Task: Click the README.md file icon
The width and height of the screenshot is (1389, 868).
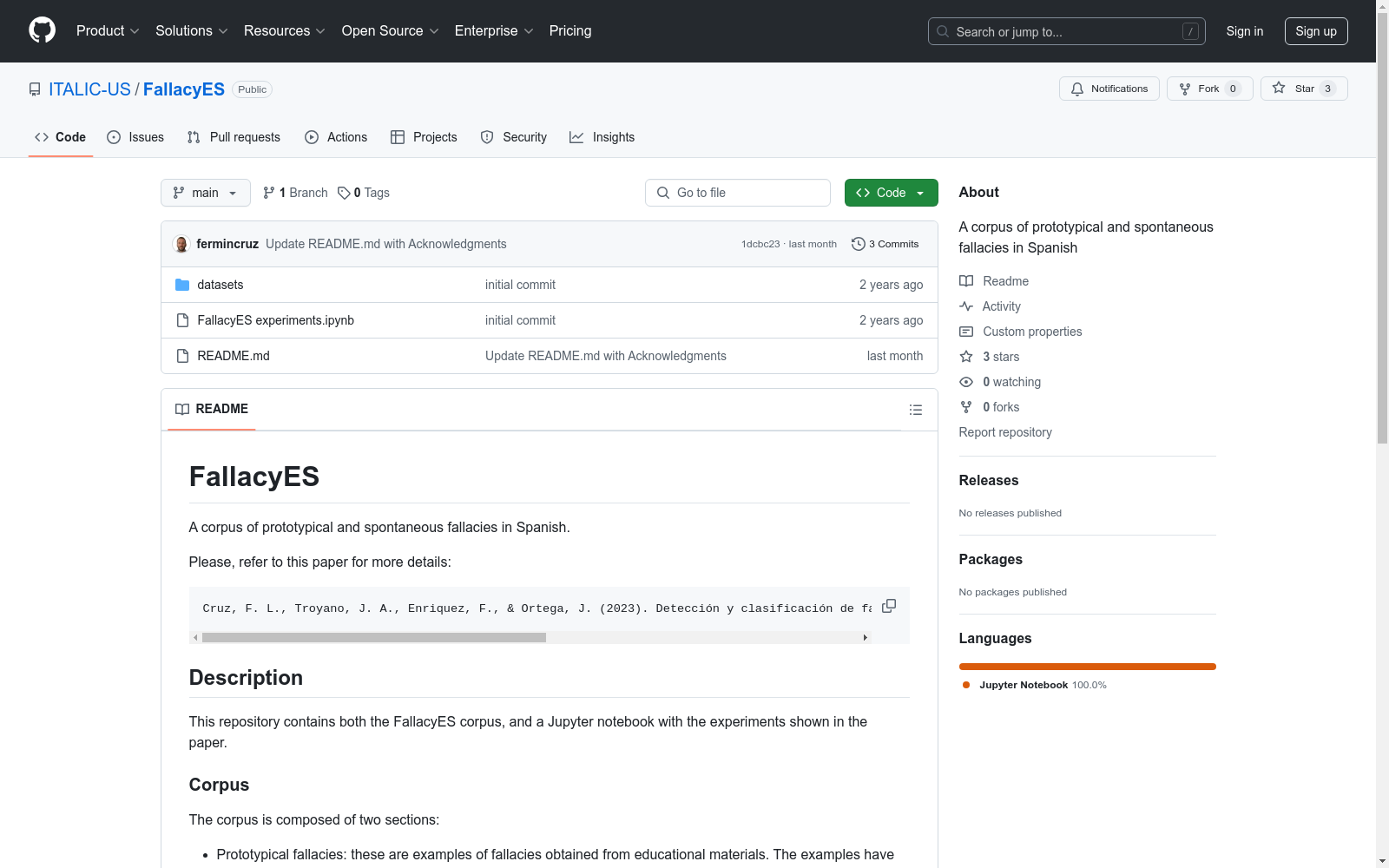Action: 182,356
